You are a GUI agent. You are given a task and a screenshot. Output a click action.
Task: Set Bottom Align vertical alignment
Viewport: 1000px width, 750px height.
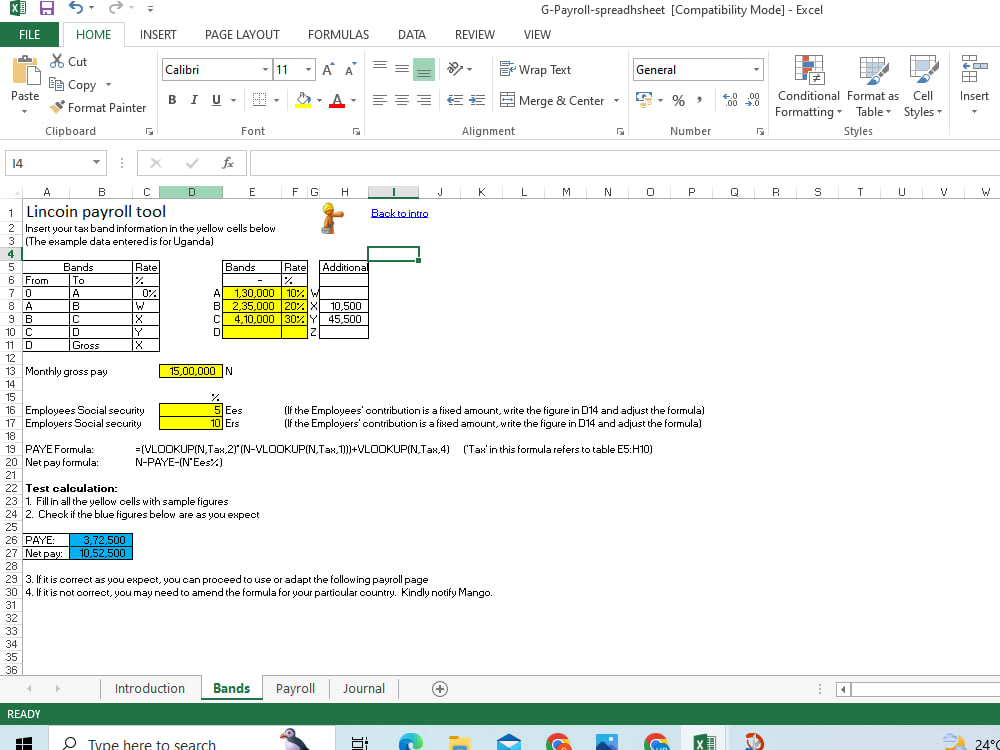click(423, 69)
